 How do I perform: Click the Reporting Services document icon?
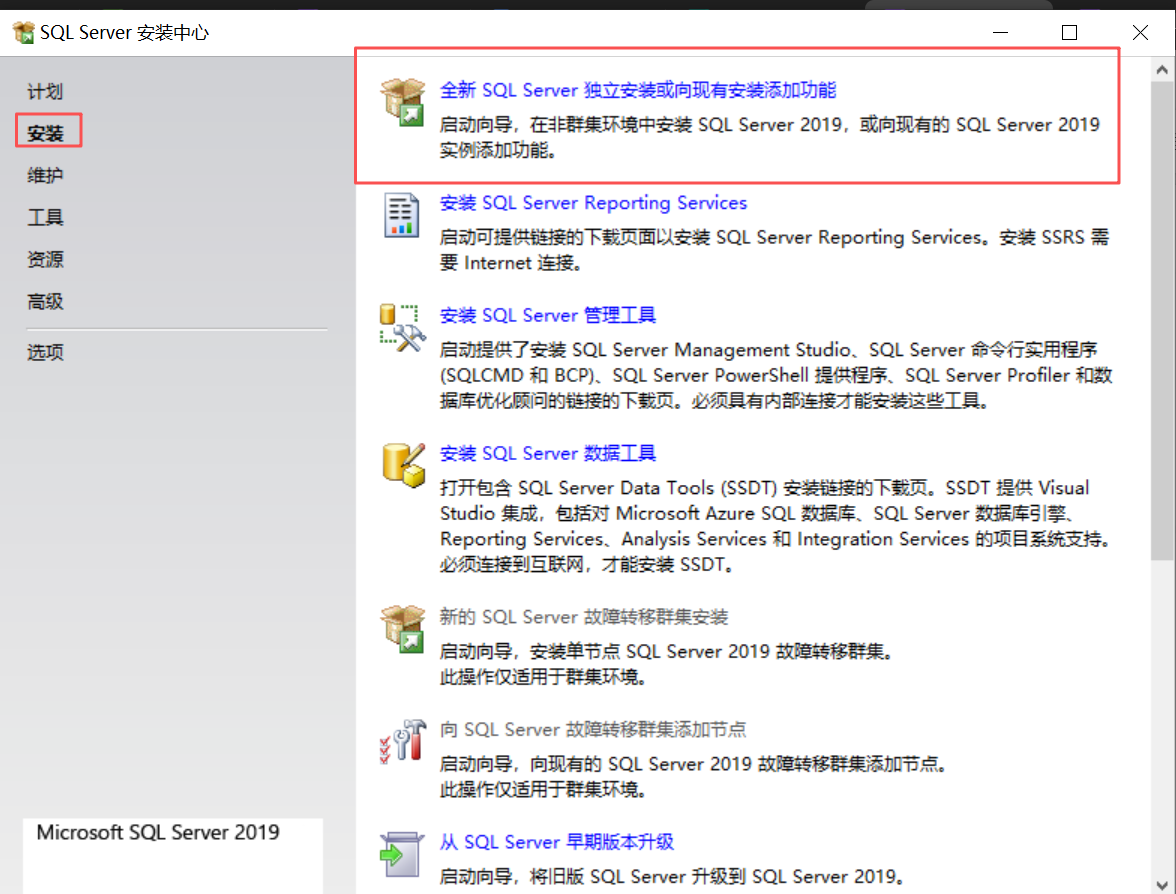click(x=401, y=215)
